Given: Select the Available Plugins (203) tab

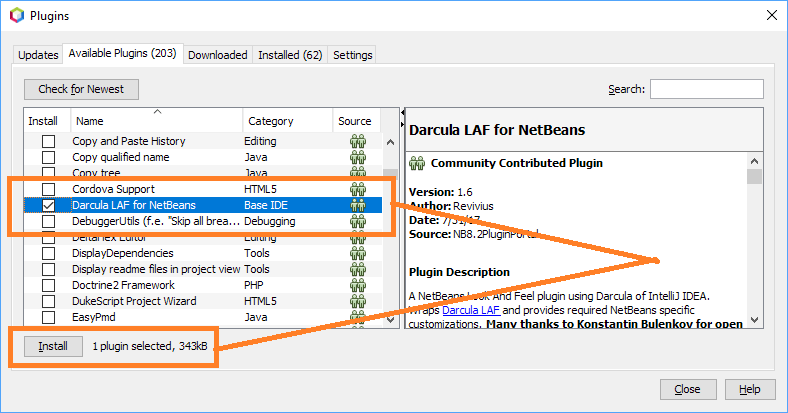Looking at the screenshot, I should point(123,53).
